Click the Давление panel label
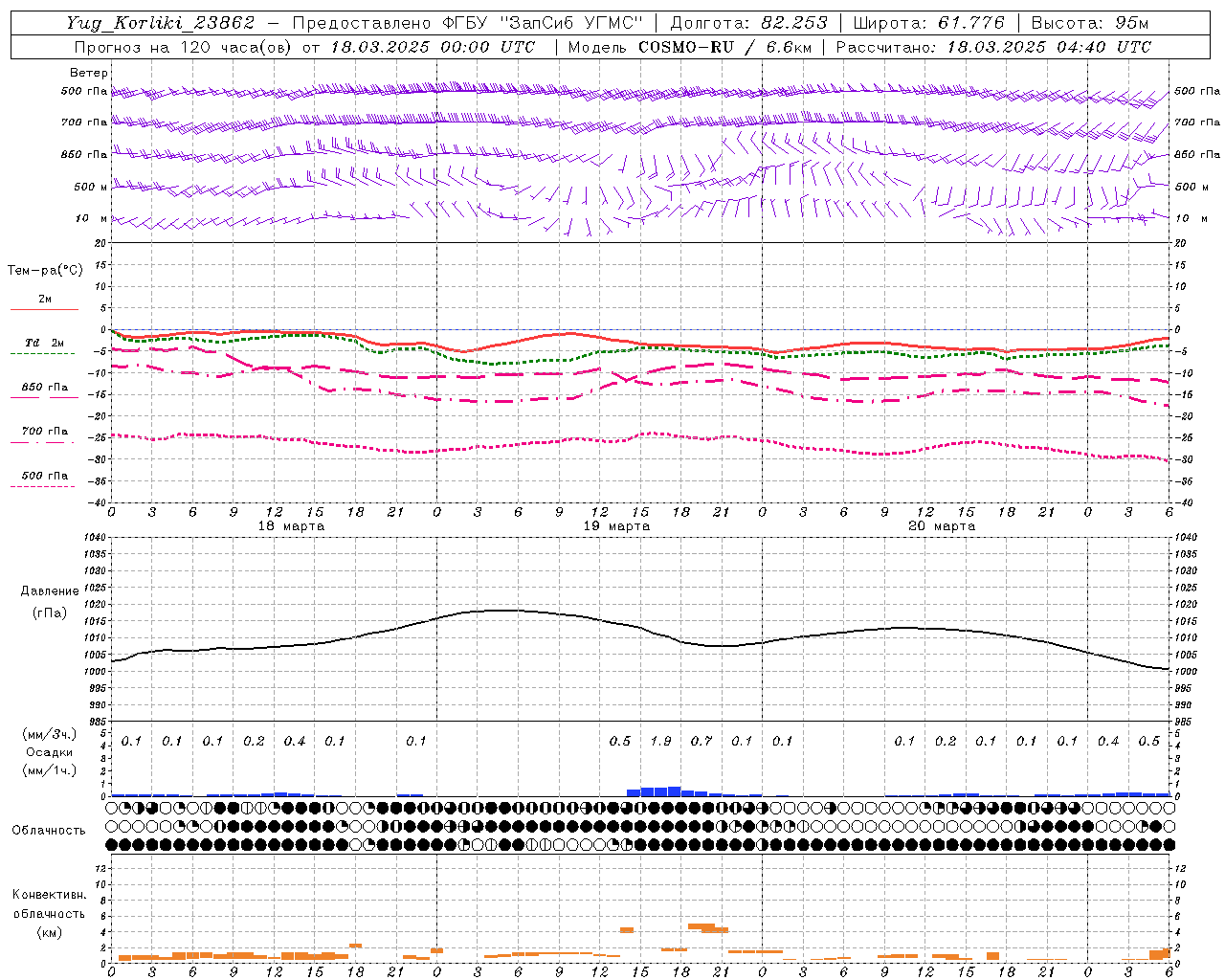Viewport: 1225px width, 980px height. (x=50, y=591)
